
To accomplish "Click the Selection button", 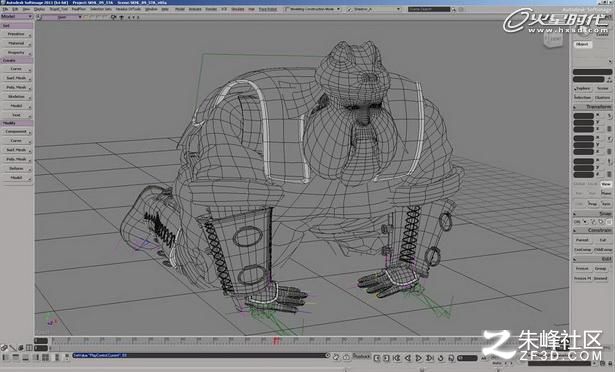I will click(583, 97).
